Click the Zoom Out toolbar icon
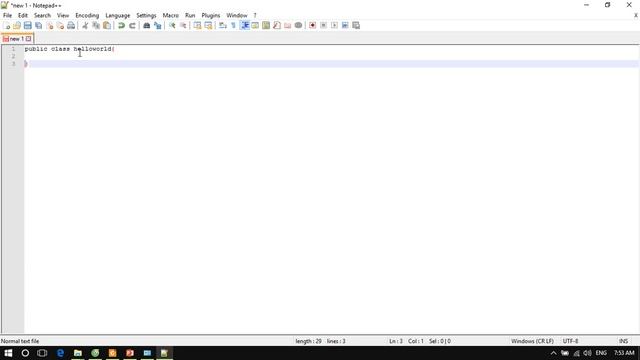Image resolution: width=640 pixels, height=360 pixels. (183, 25)
